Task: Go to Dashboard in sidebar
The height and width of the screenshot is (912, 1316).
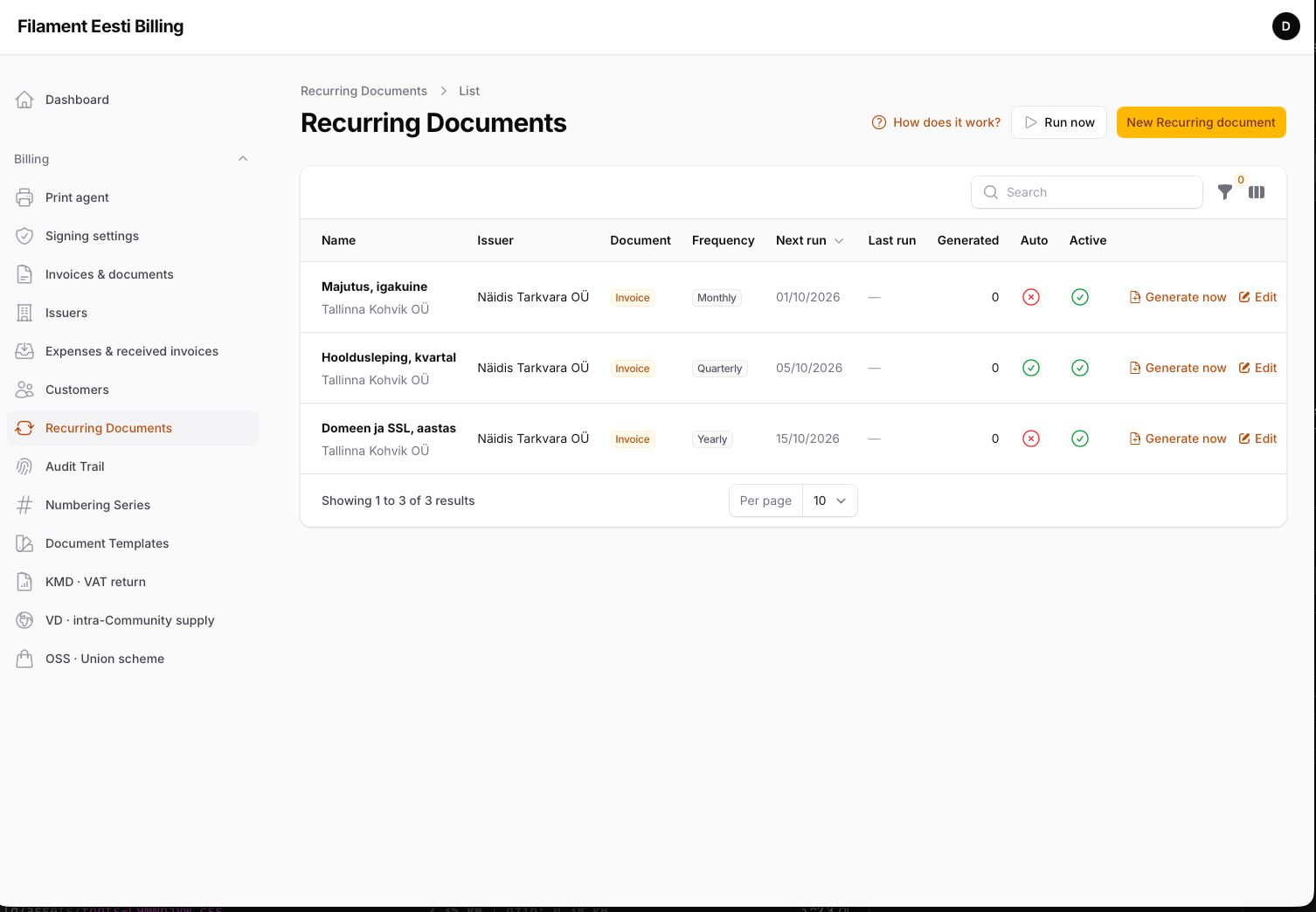Action: point(133,100)
